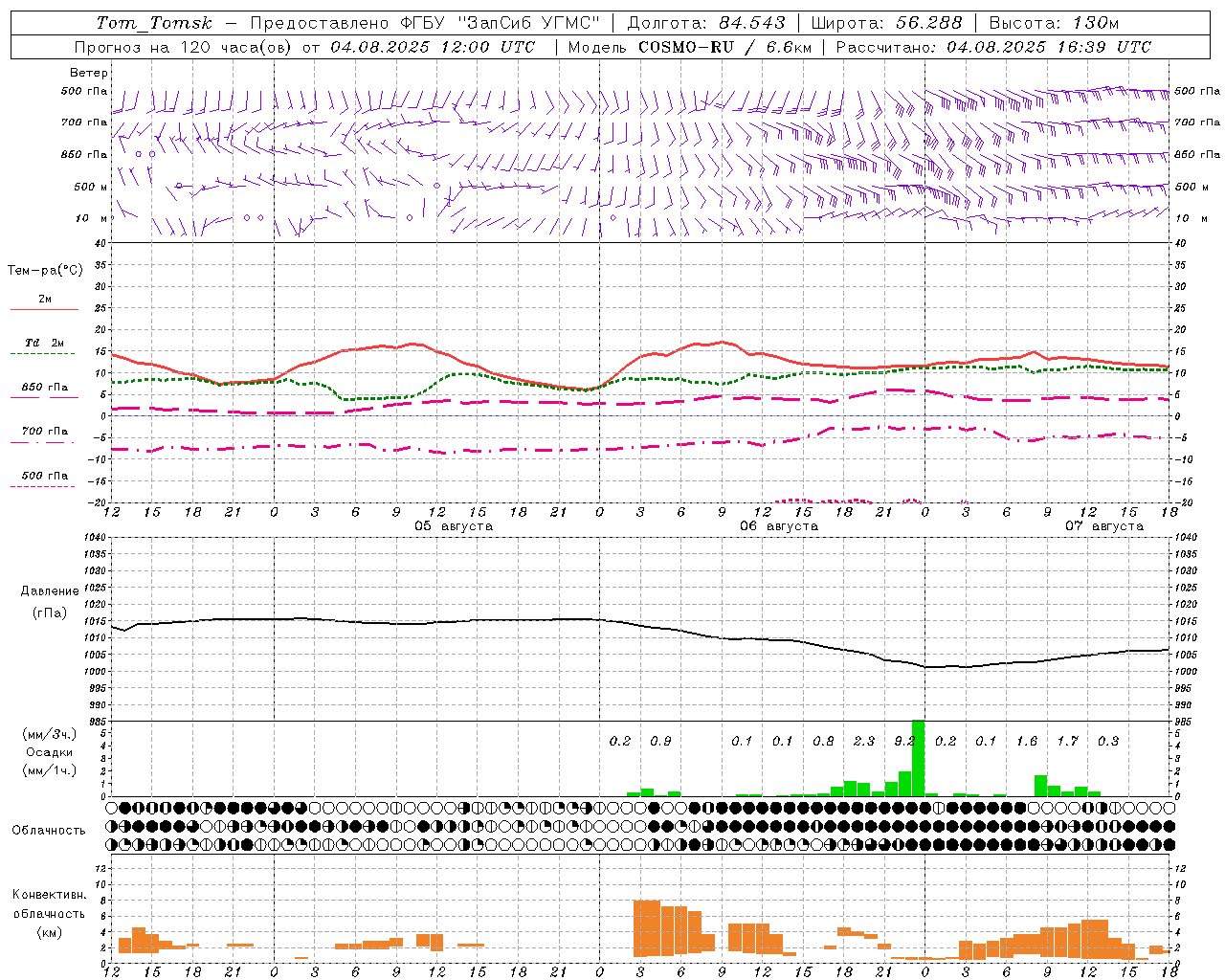Click the 0.8 precipitation amount value
The width and height of the screenshot is (1225, 980).
(x=823, y=741)
